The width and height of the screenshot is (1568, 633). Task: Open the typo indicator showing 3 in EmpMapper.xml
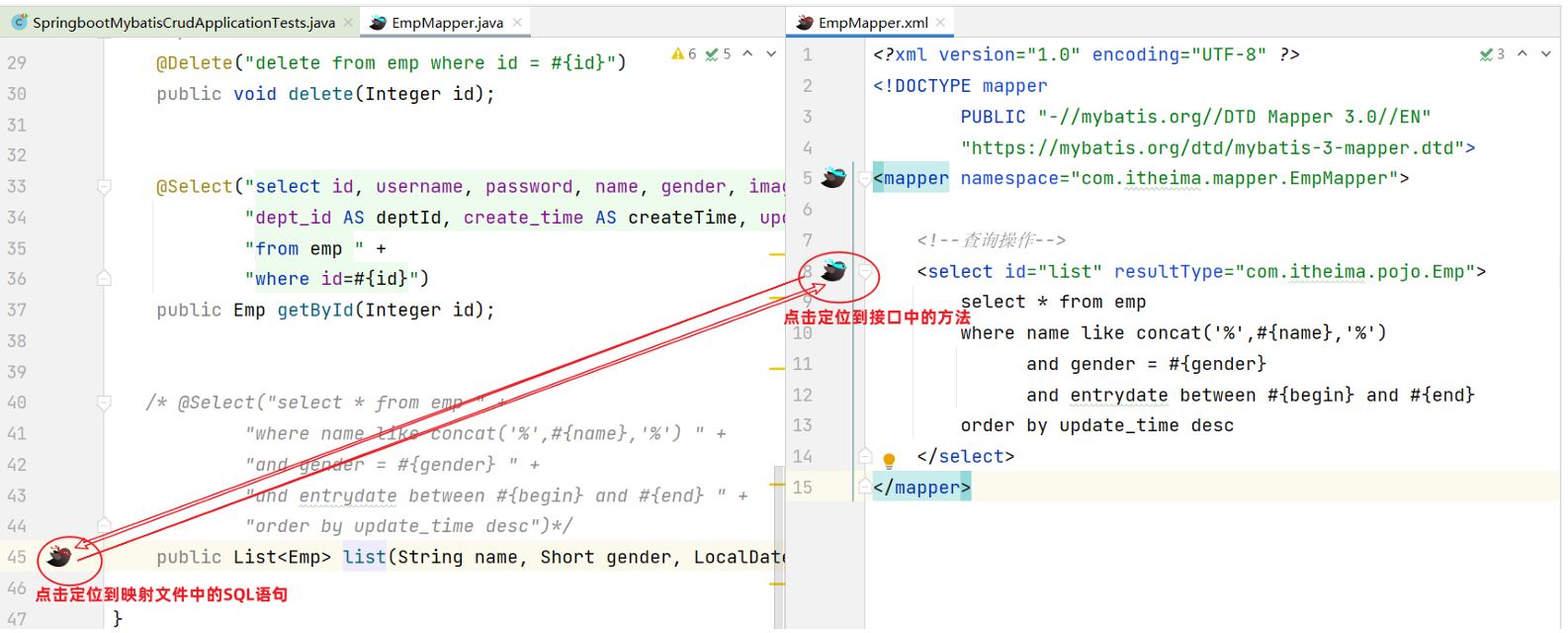point(1492,54)
